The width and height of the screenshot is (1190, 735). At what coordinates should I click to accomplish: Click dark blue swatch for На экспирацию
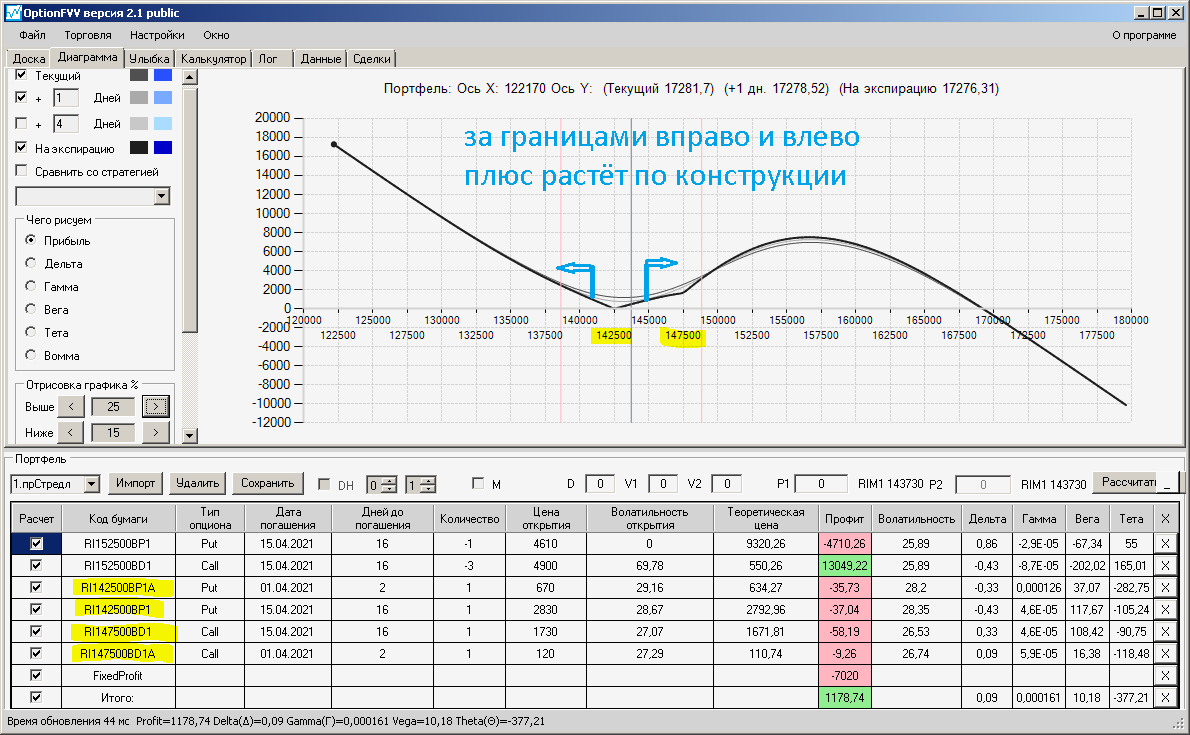point(163,147)
